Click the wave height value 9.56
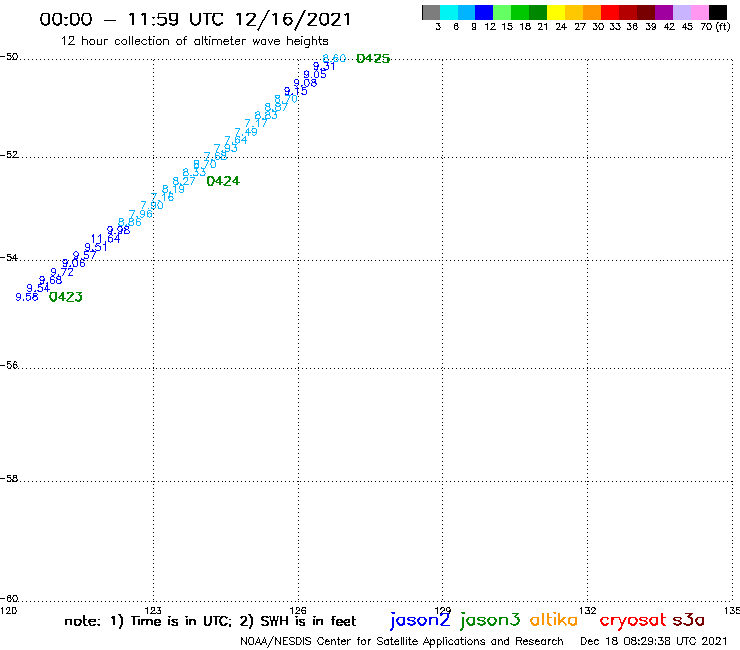The height and width of the screenshot is (650, 740). [x=27, y=297]
